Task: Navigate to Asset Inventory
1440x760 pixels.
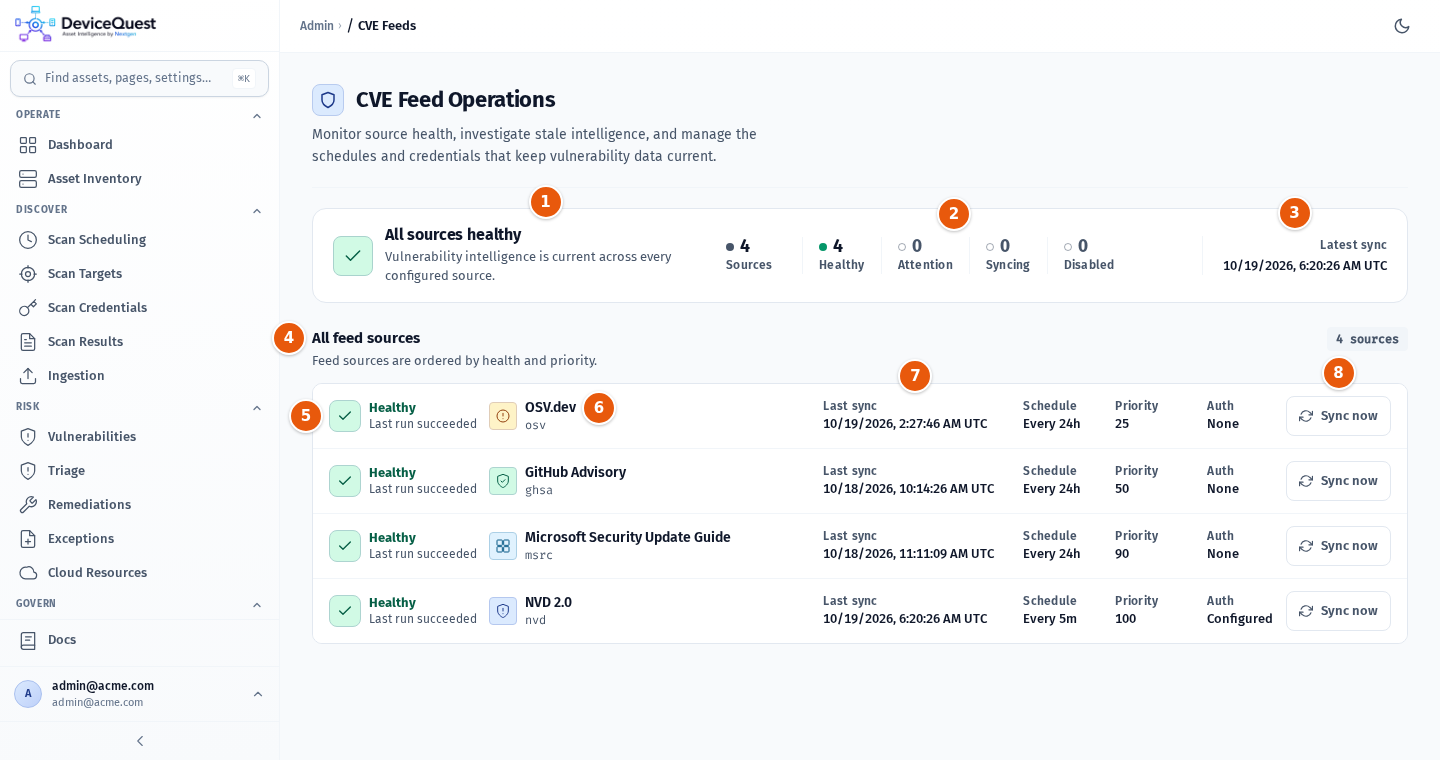Action: [x=139, y=179]
